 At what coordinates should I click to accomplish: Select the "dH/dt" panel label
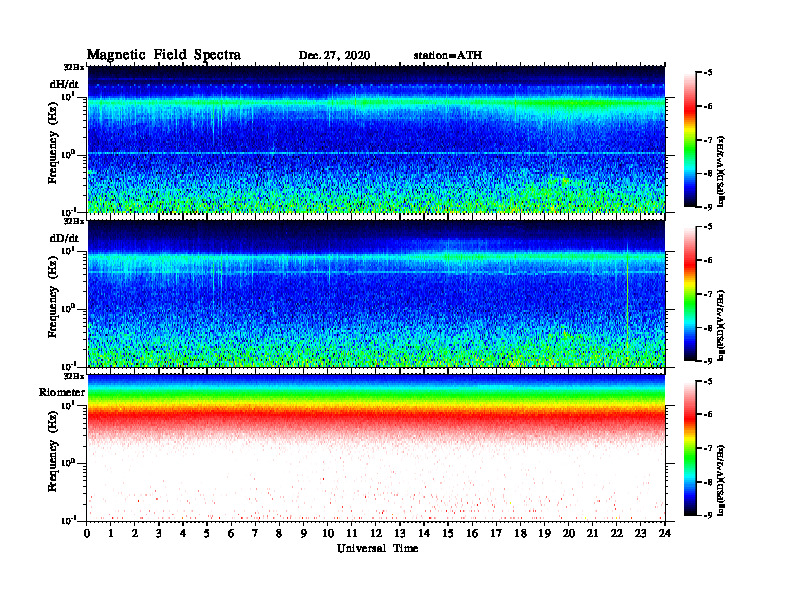point(64,84)
